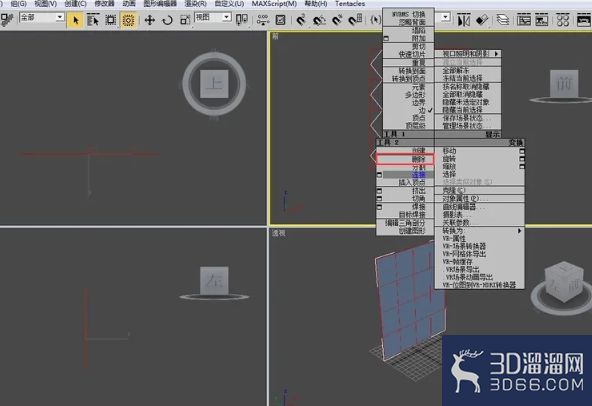
Task: Open the Curve Editor toolbar icon
Action: coord(524,20)
